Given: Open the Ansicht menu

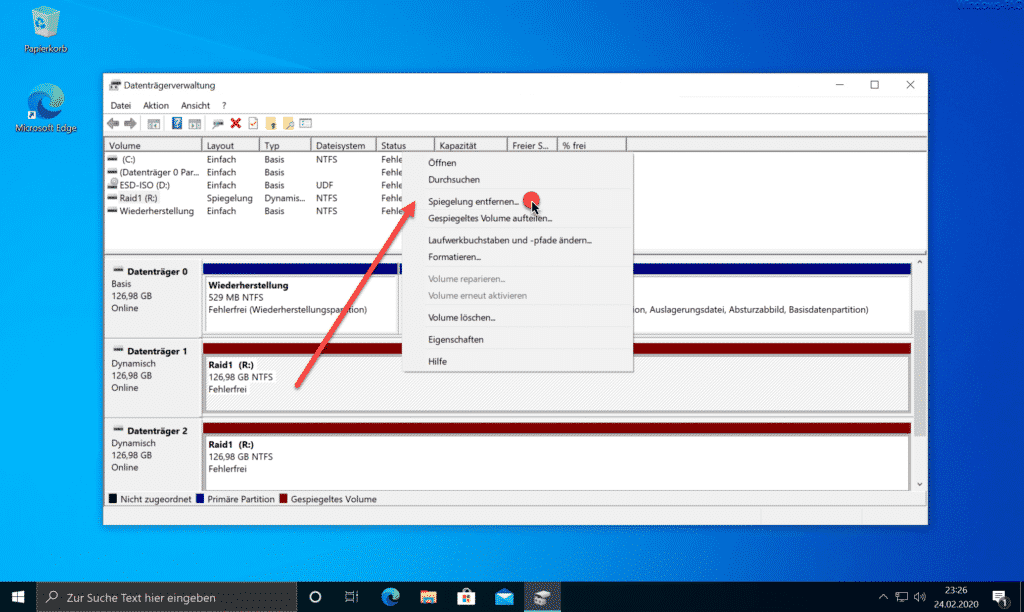Looking at the screenshot, I should 195,105.
